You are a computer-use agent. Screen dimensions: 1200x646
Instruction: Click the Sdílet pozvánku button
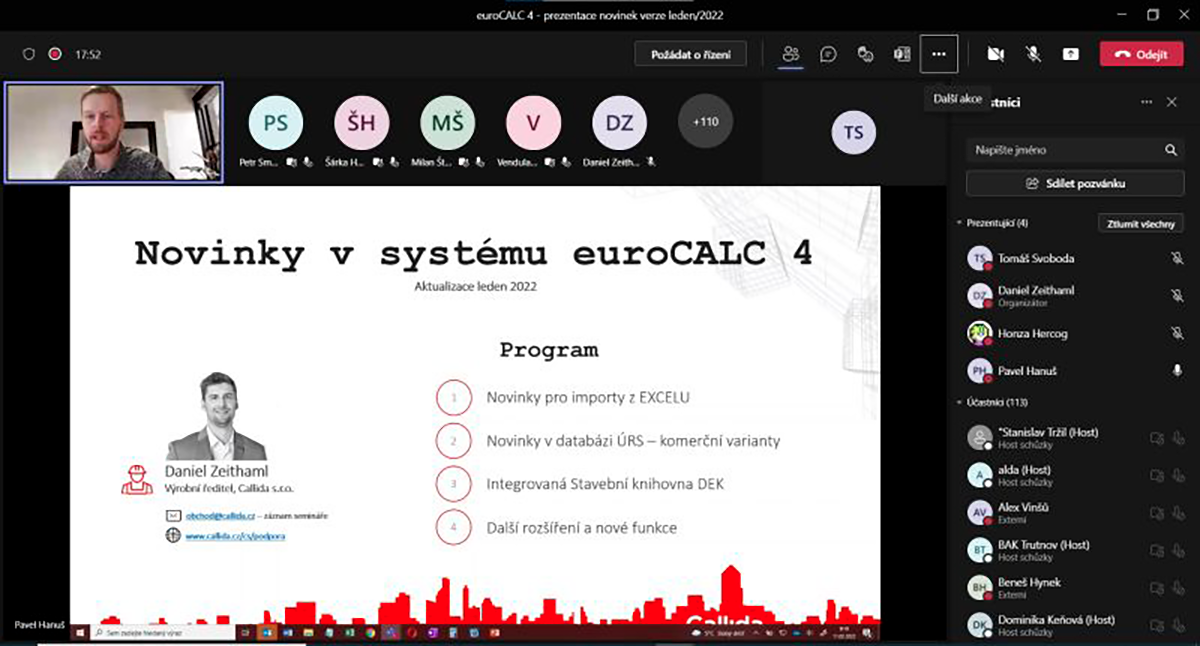(1075, 184)
